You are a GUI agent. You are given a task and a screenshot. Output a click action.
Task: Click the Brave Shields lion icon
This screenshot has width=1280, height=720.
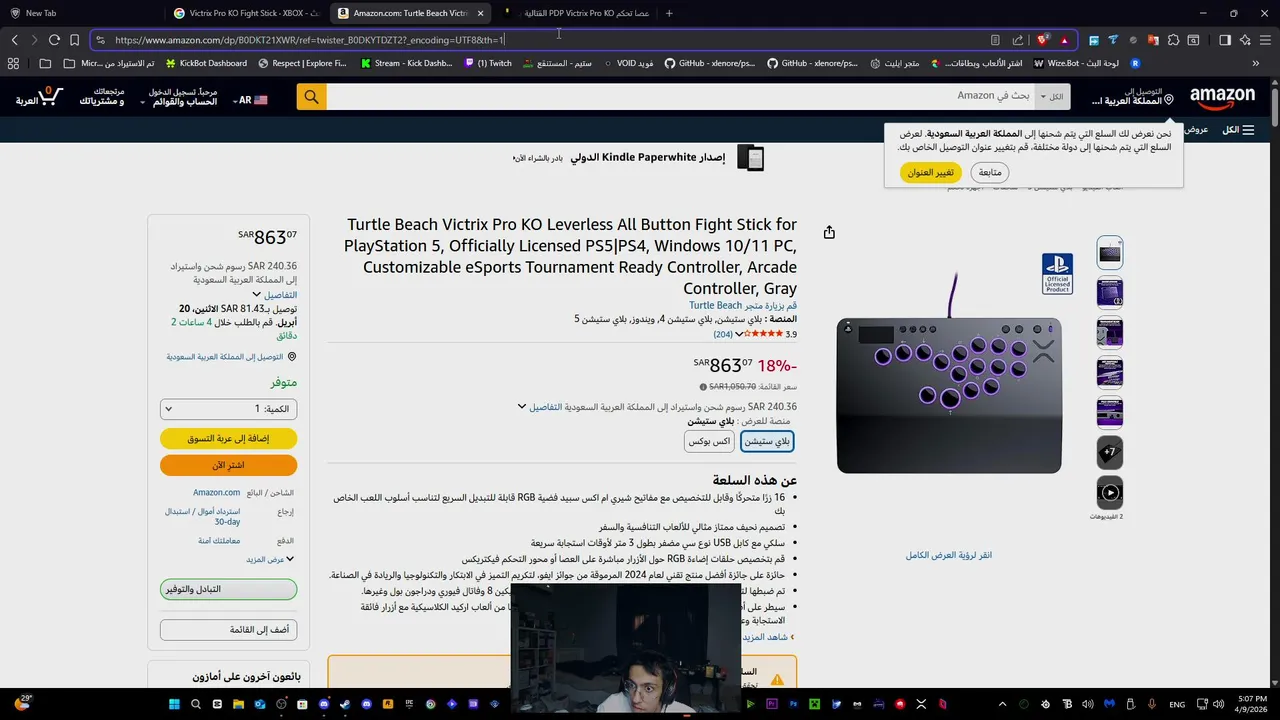(1042, 40)
